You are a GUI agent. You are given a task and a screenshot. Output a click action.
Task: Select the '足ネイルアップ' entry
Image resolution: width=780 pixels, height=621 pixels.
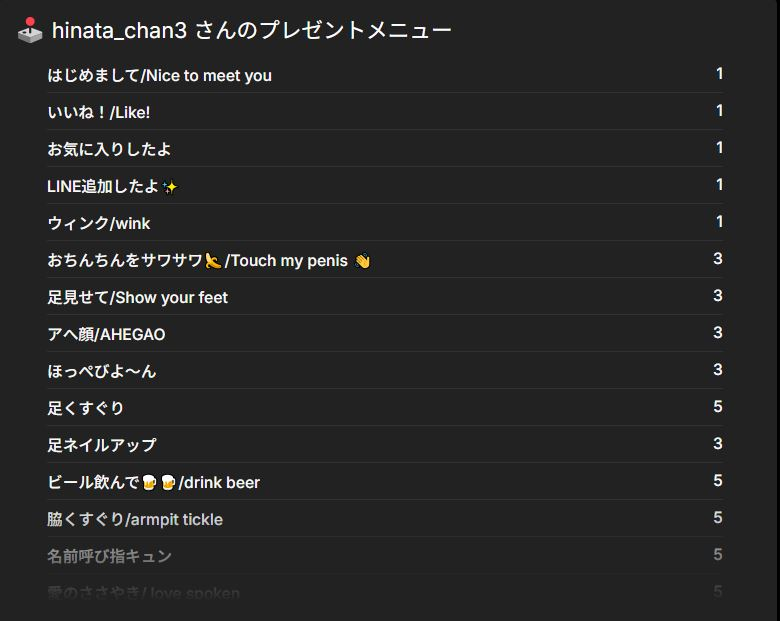point(101,446)
